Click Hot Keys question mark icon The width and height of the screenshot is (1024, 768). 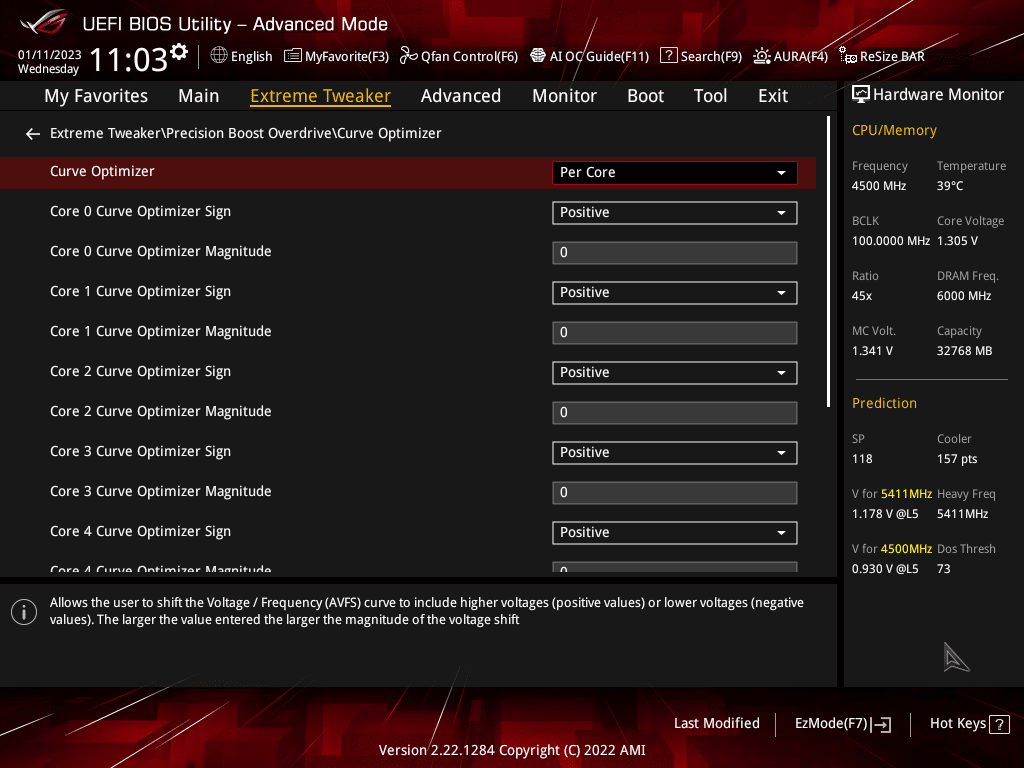pos(999,724)
